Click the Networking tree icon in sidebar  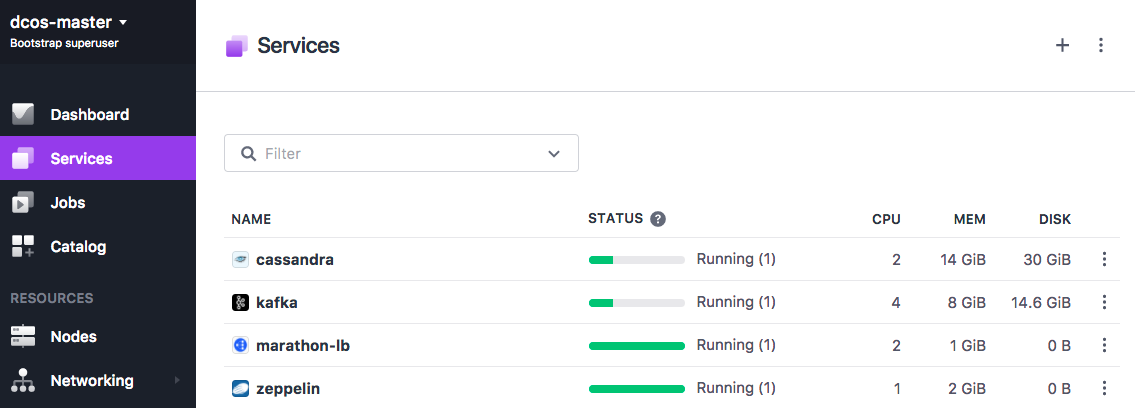(23, 381)
